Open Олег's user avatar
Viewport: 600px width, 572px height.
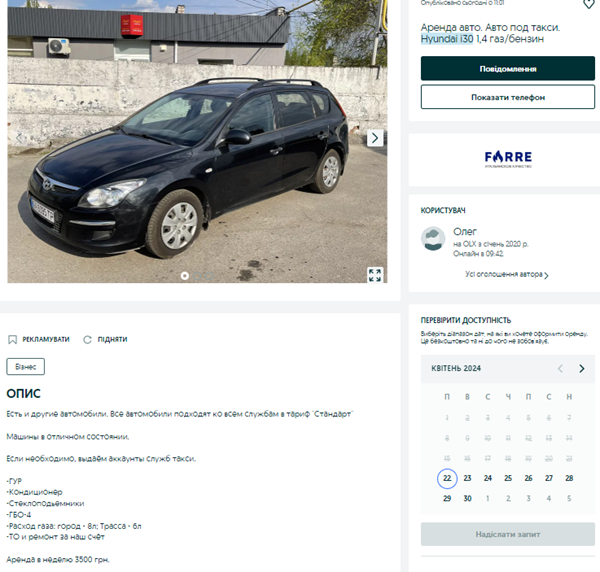433,239
